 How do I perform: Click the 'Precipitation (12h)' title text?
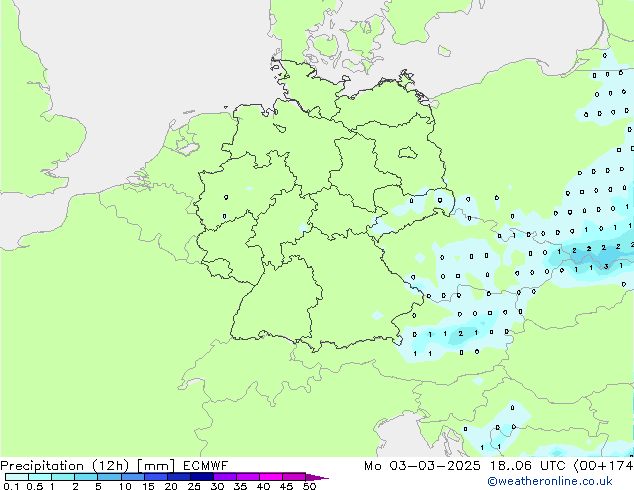[65, 466]
